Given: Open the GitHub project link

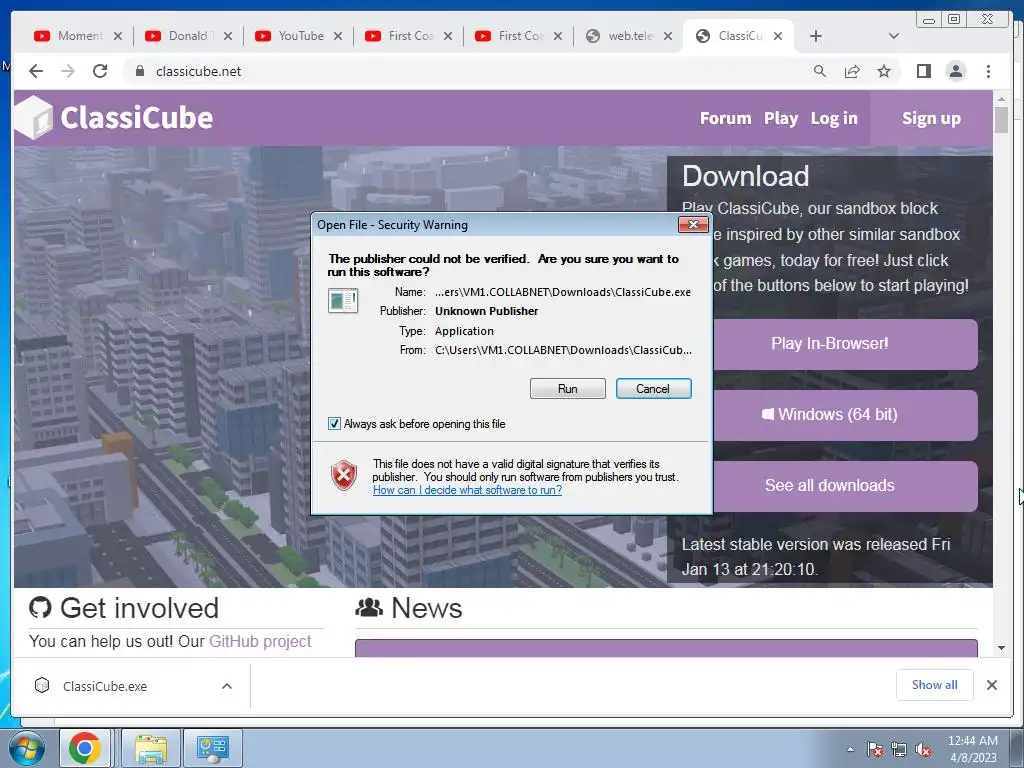Looking at the screenshot, I should click(x=260, y=641).
